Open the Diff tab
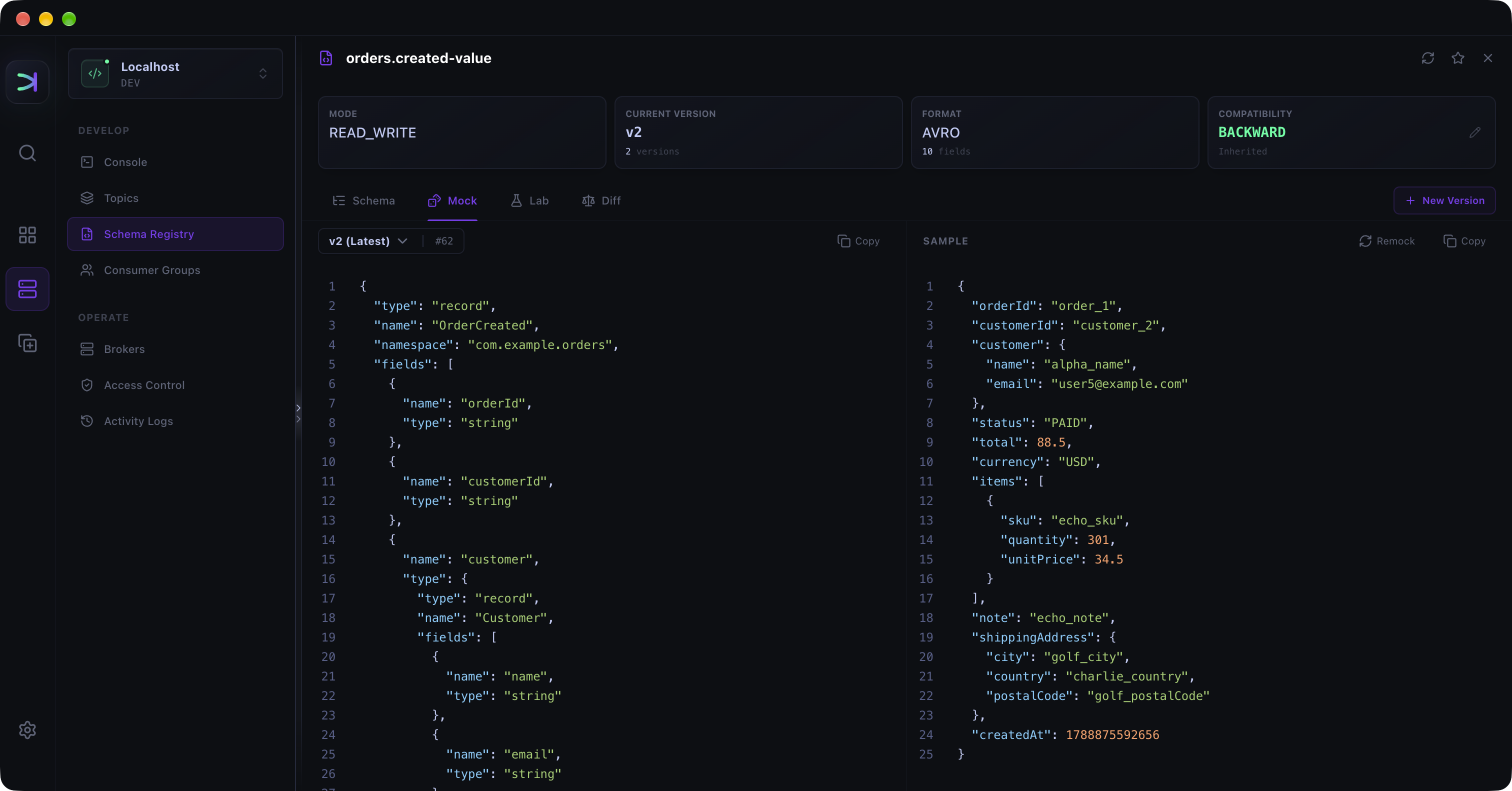This screenshot has height=791, width=1512. [x=601, y=200]
